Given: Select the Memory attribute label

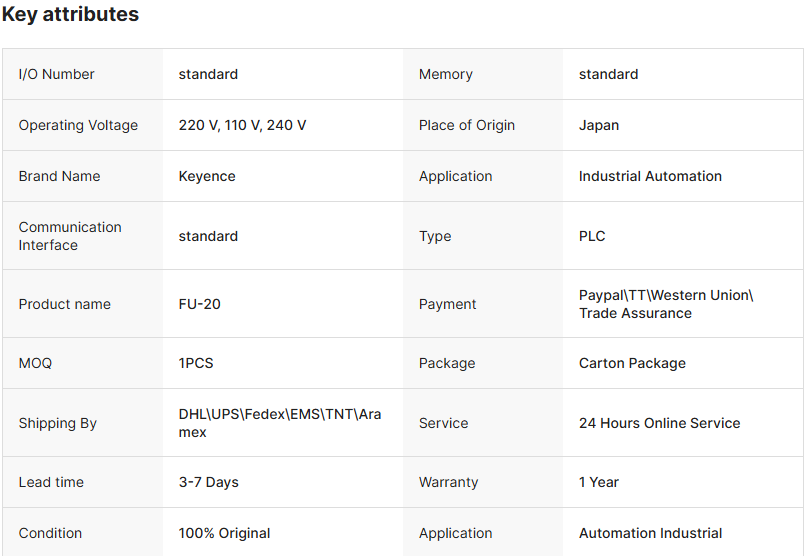Looking at the screenshot, I should 446,74.
